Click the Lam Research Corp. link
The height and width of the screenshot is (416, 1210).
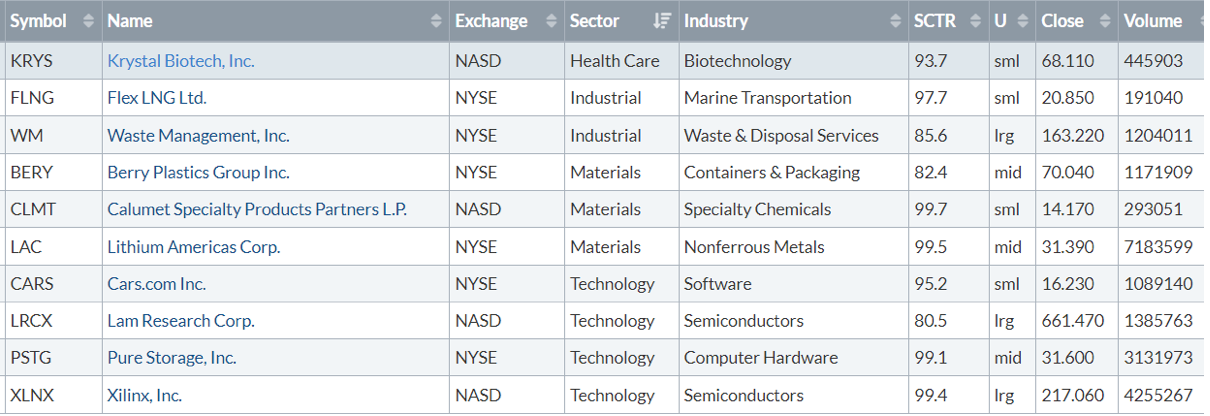(x=181, y=320)
